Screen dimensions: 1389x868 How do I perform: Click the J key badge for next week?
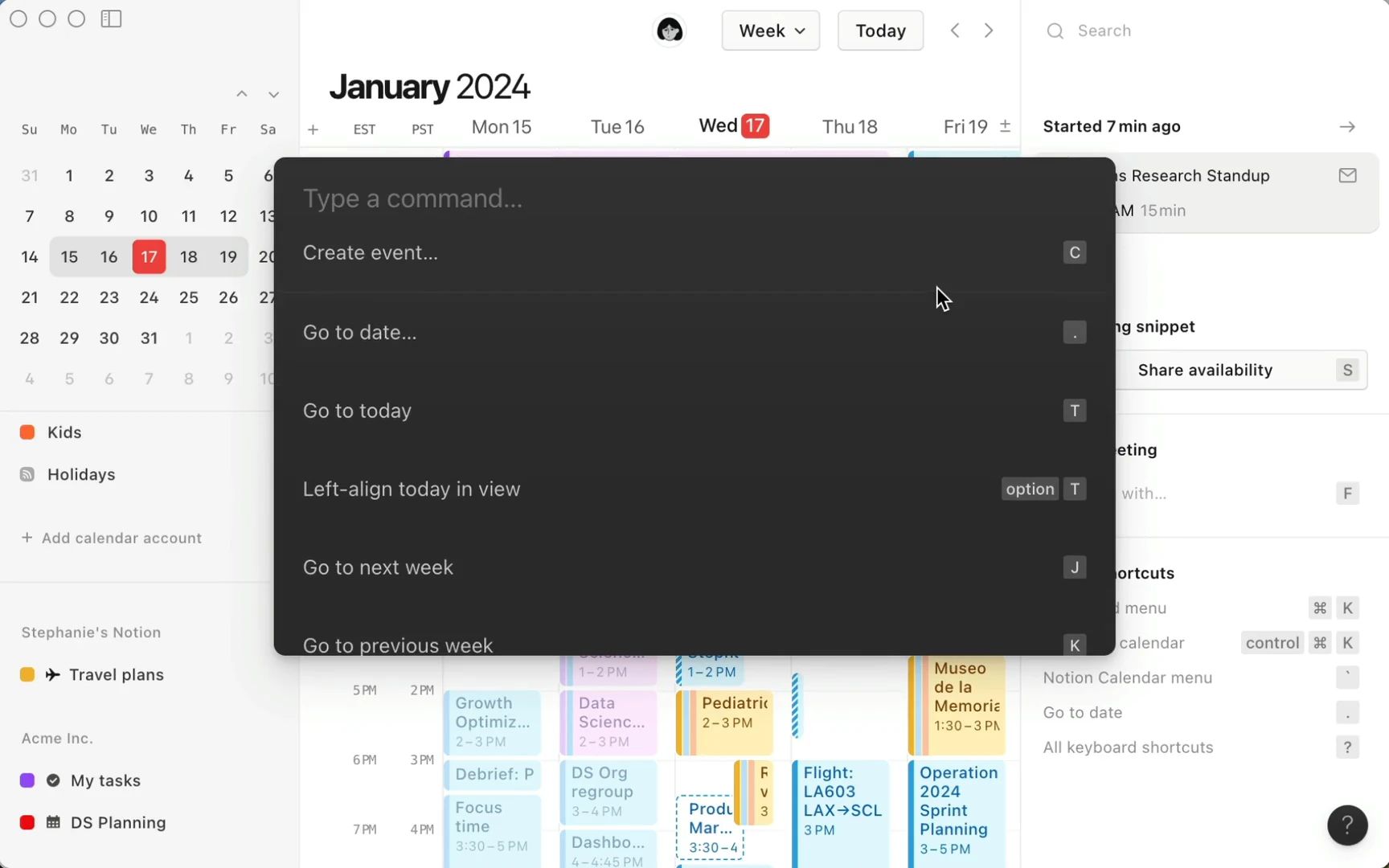(1075, 567)
